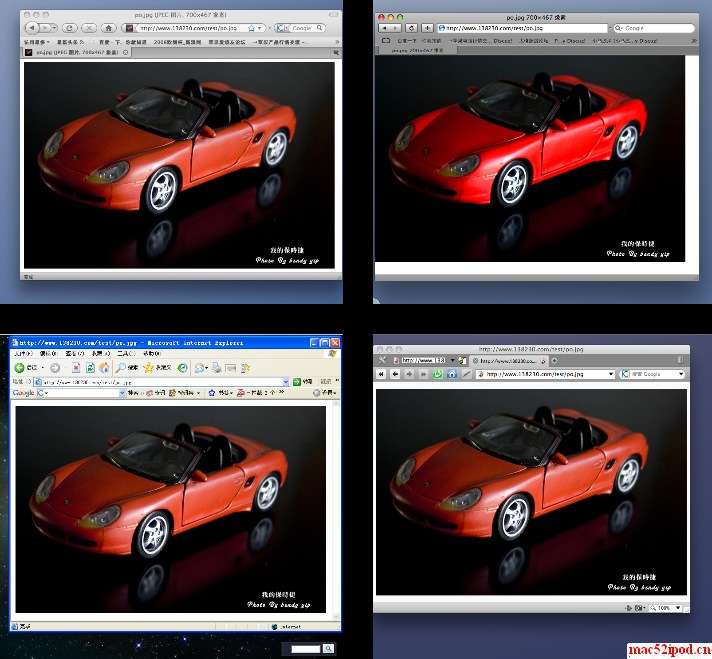Click the Safari reload button

coord(411,28)
